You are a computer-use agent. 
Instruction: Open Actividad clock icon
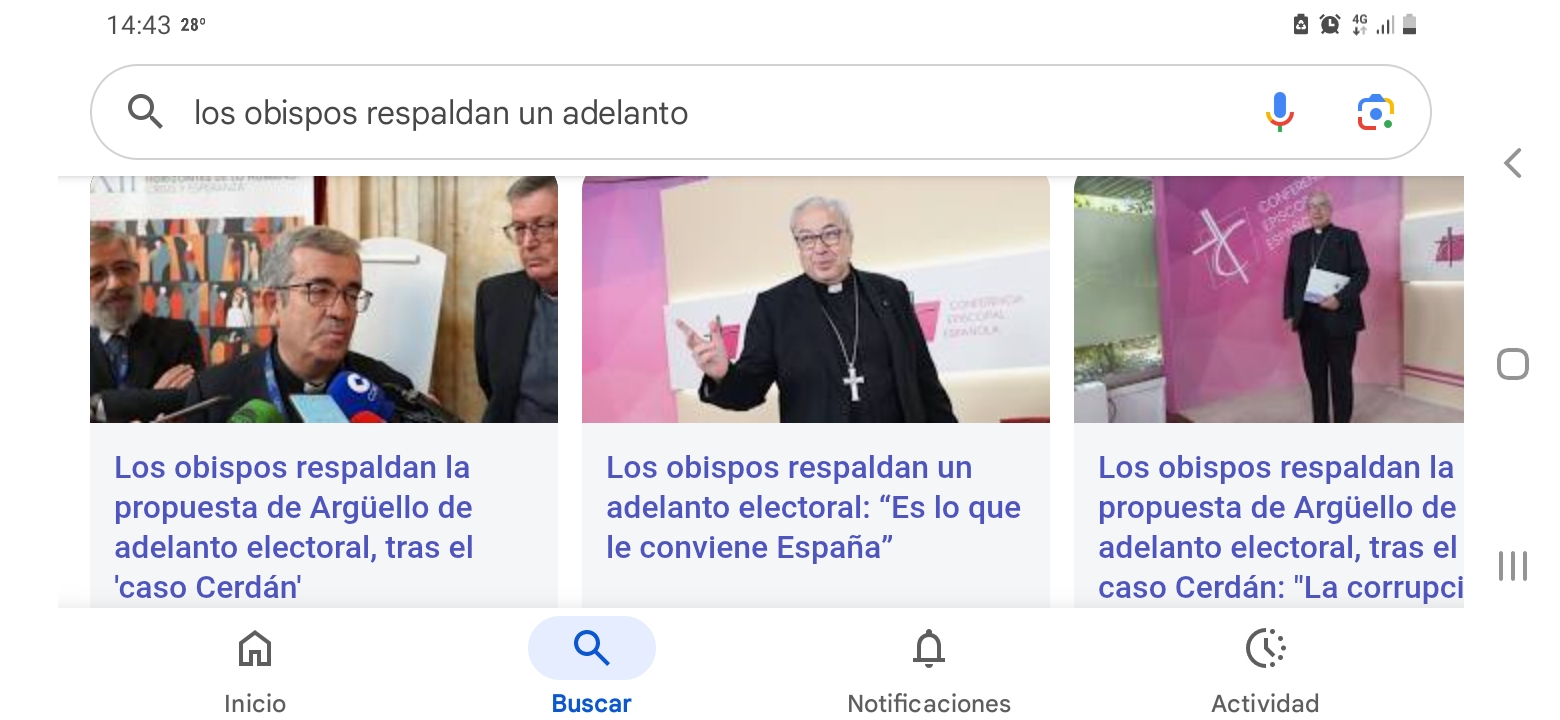(x=1265, y=649)
